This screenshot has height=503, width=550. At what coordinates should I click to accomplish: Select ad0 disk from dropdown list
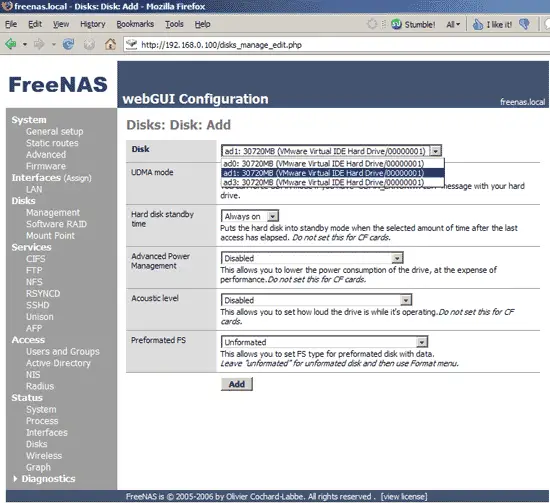pos(333,163)
